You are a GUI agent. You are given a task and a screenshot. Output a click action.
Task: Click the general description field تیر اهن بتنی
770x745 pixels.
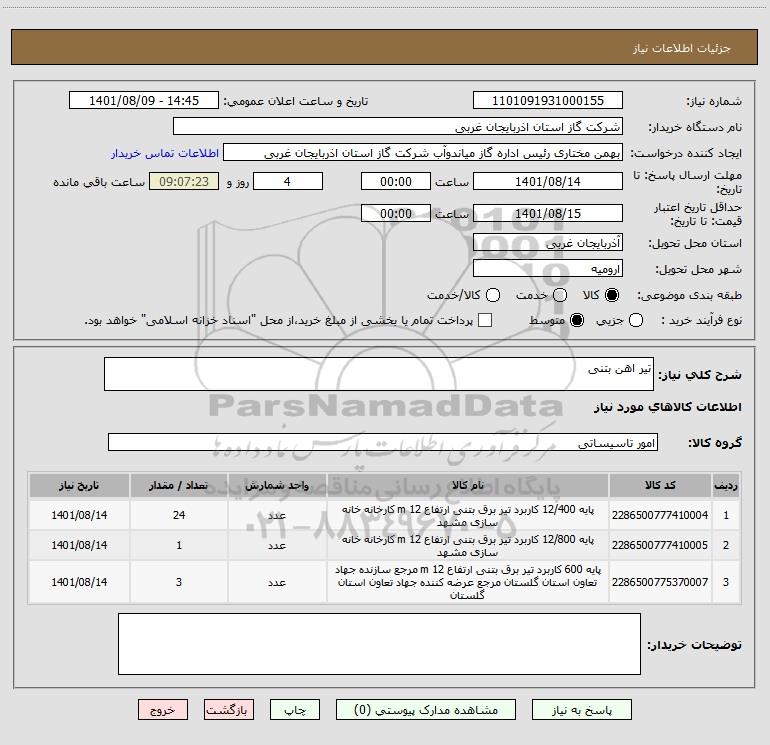[379, 374]
